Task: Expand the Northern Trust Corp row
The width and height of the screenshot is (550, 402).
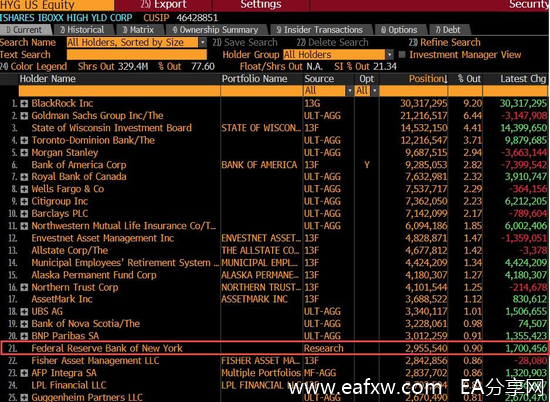Action: (24, 287)
